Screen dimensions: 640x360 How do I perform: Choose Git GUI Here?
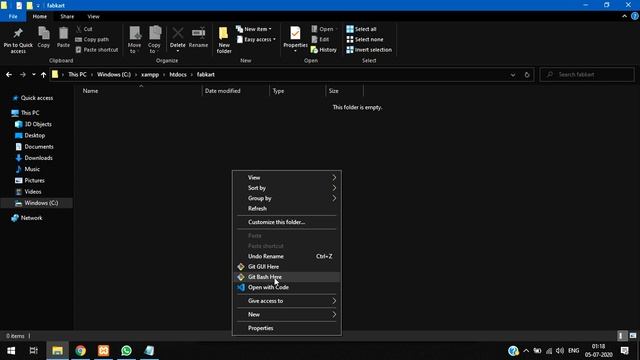pos(287,267)
